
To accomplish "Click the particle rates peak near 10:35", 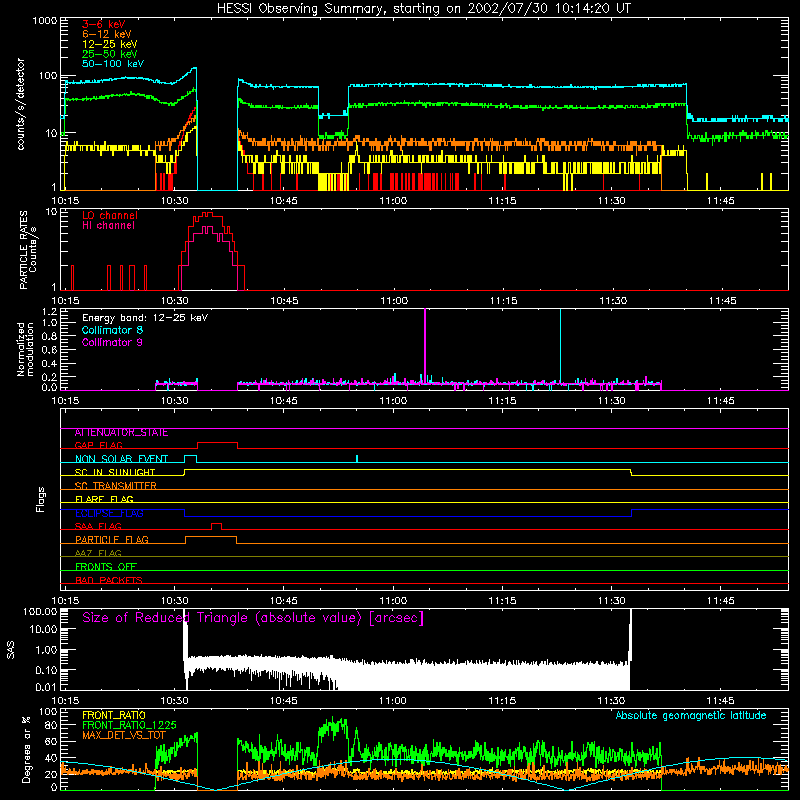I will 207,215.
